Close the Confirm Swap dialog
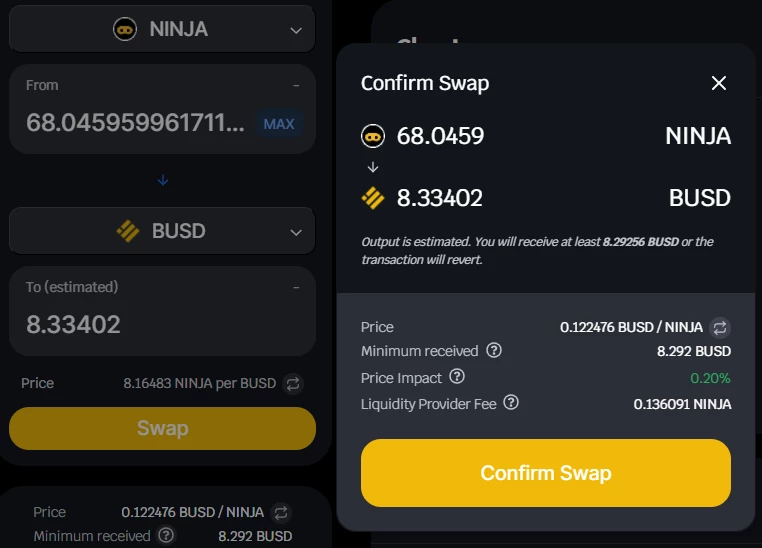The image size is (762, 548). (x=719, y=83)
